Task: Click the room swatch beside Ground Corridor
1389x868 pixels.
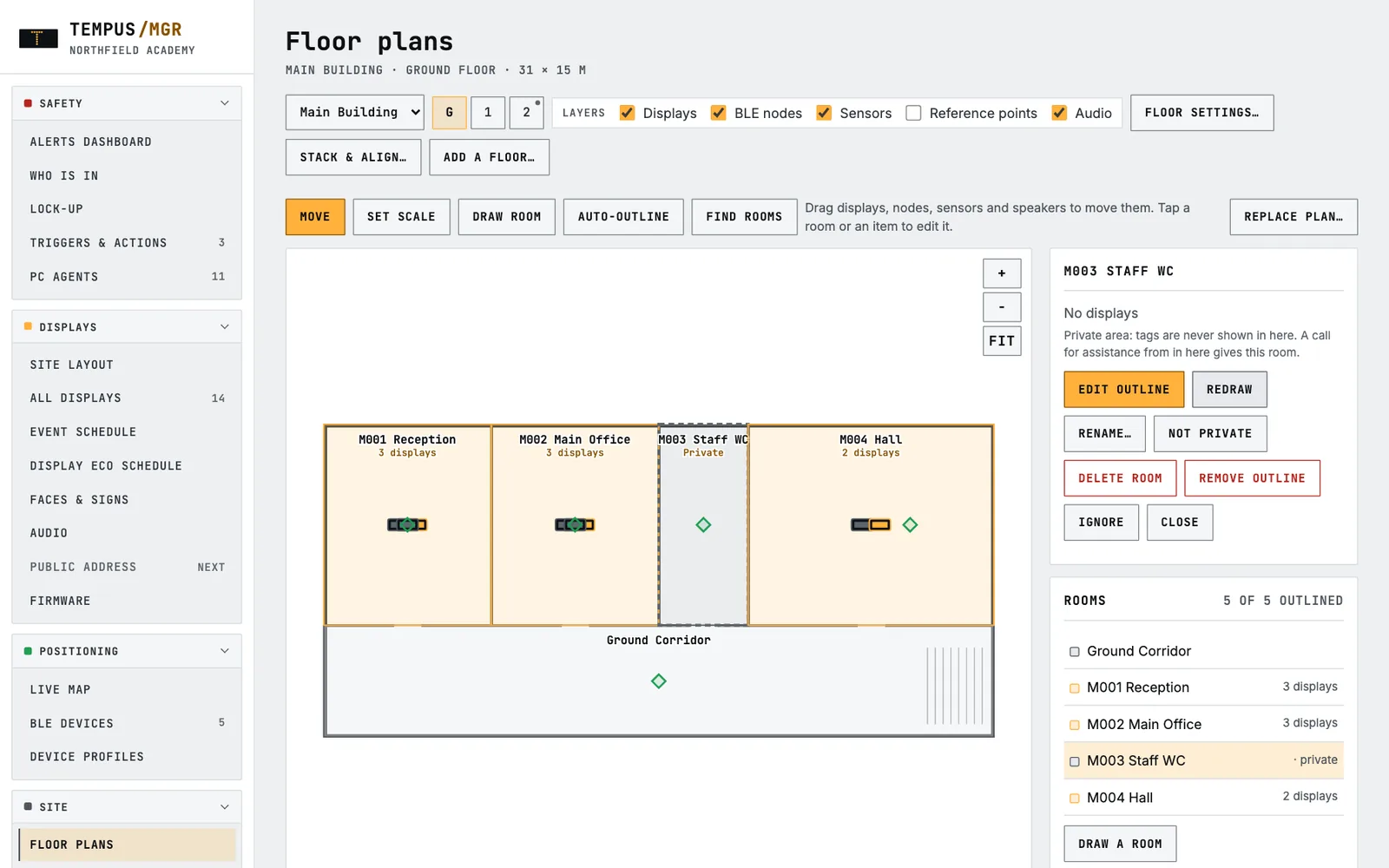Action: click(x=1075, y=652)
